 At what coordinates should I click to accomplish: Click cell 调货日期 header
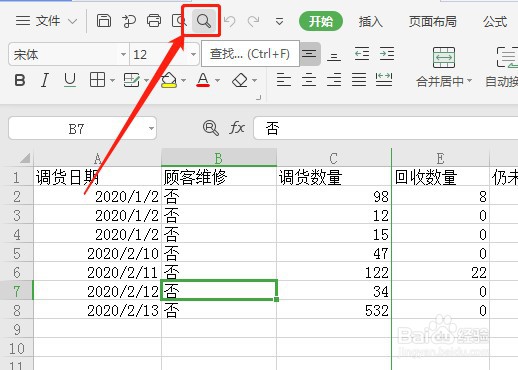click(x=97, y=177)
